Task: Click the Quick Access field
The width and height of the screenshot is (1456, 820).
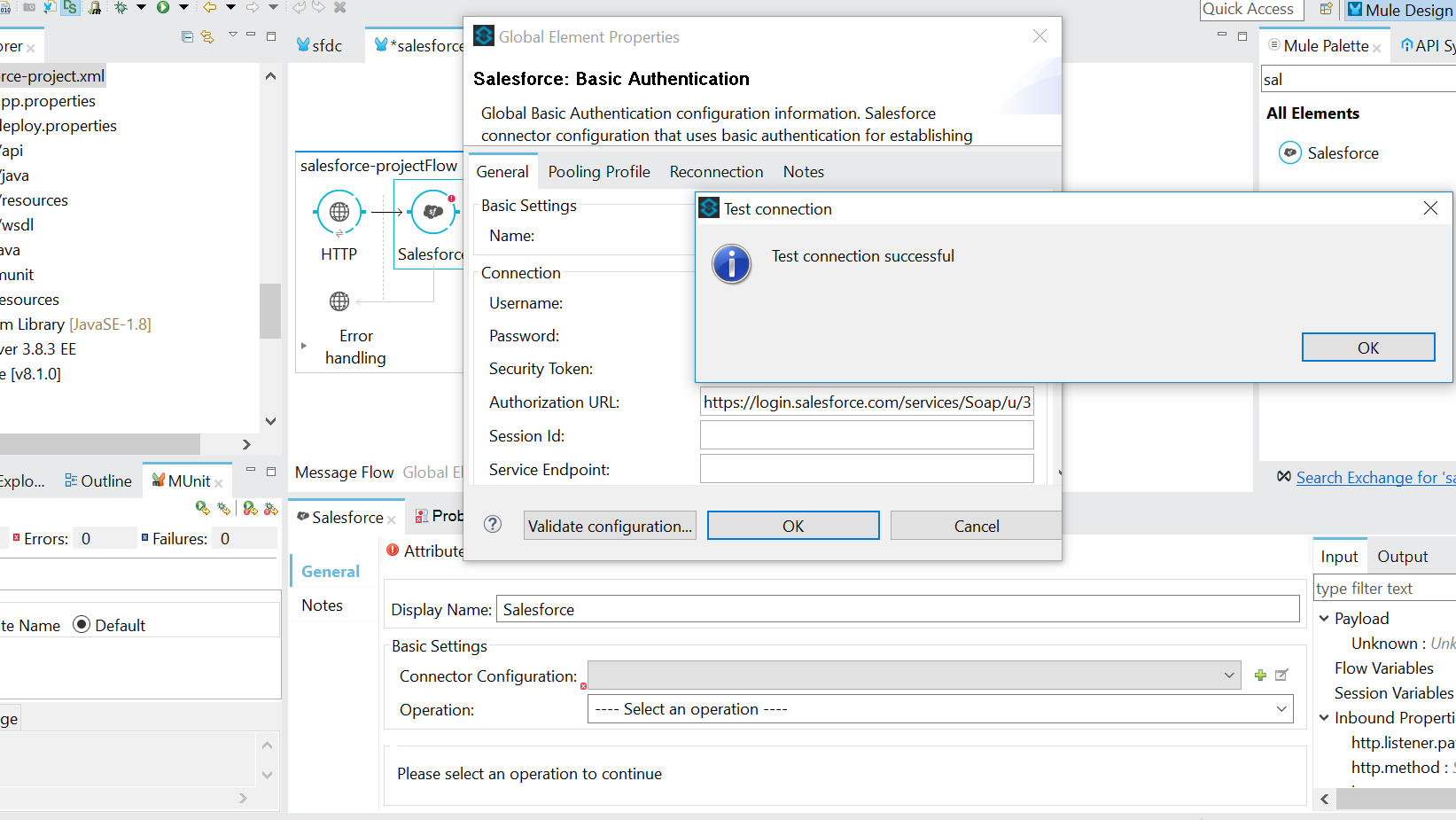Action: pyautogui.click(x=1251, y=9)
